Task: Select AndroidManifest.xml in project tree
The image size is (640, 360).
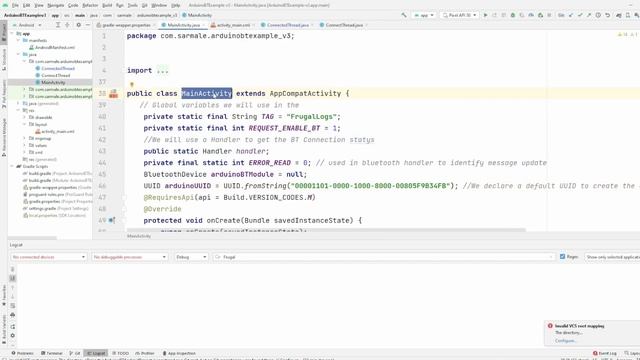Action: [x=52, y=47]
